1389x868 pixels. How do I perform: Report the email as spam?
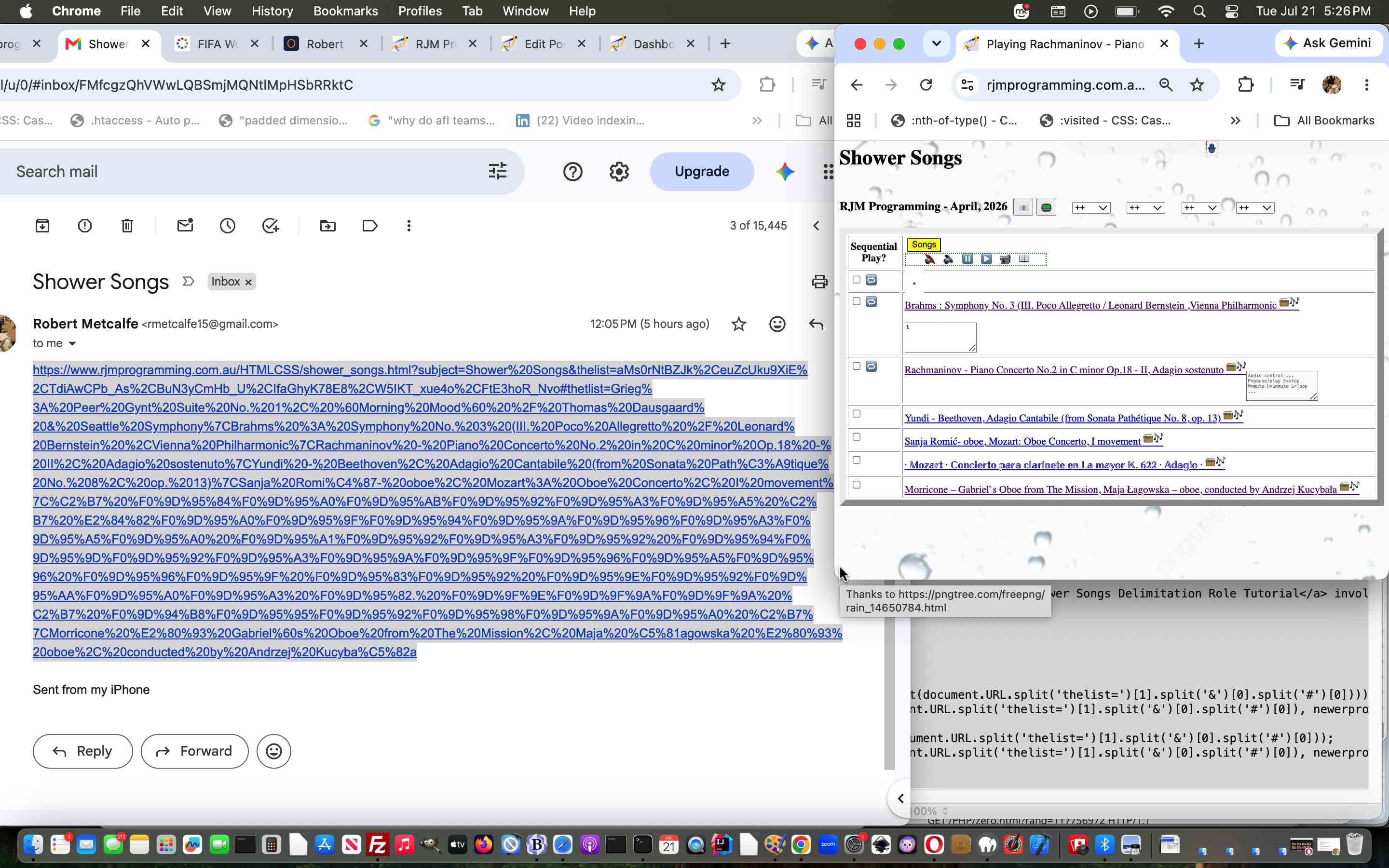click(x=85, y=226)
